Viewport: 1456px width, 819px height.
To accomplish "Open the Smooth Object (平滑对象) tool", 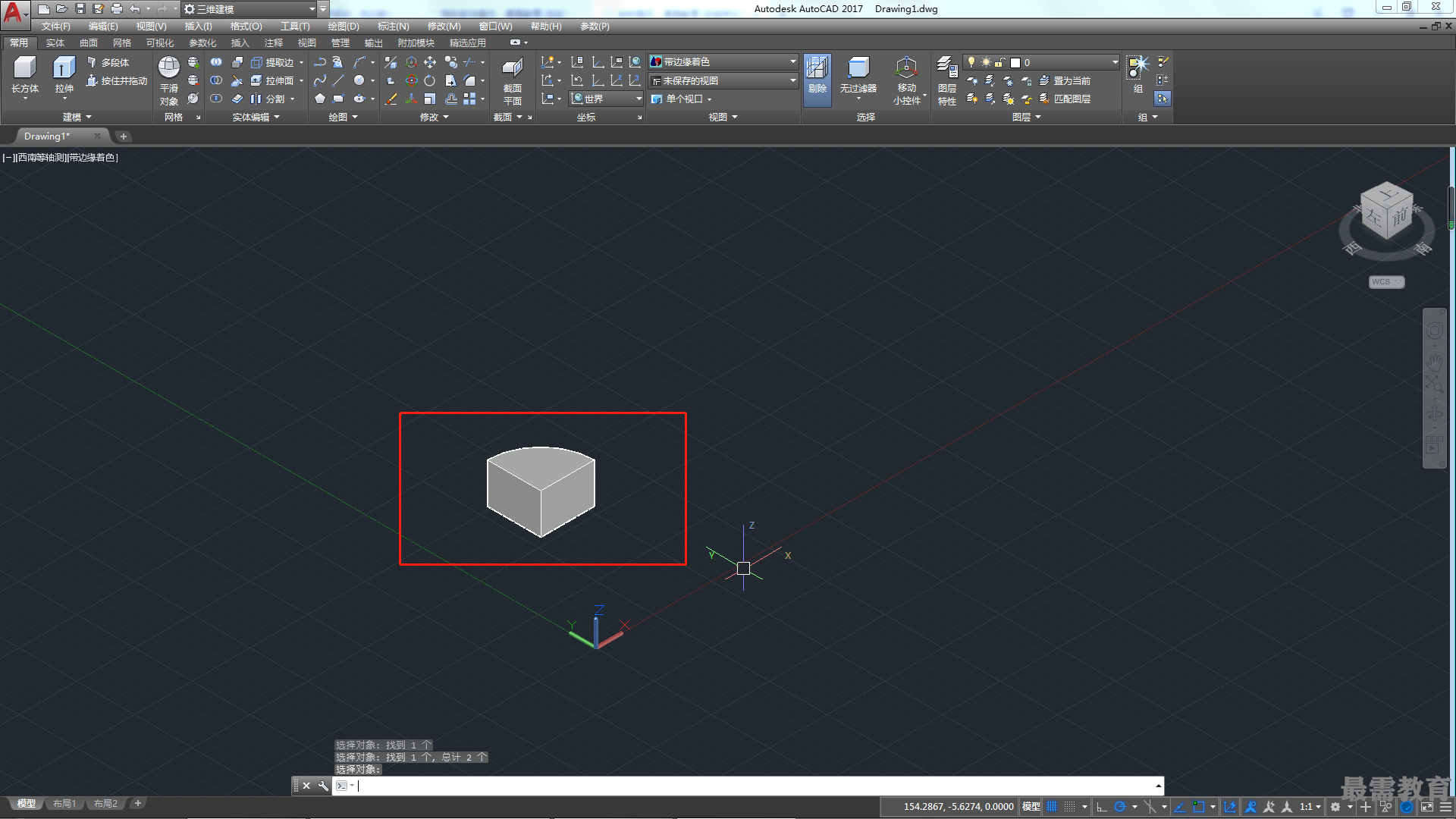I will [x=169, y=80].
